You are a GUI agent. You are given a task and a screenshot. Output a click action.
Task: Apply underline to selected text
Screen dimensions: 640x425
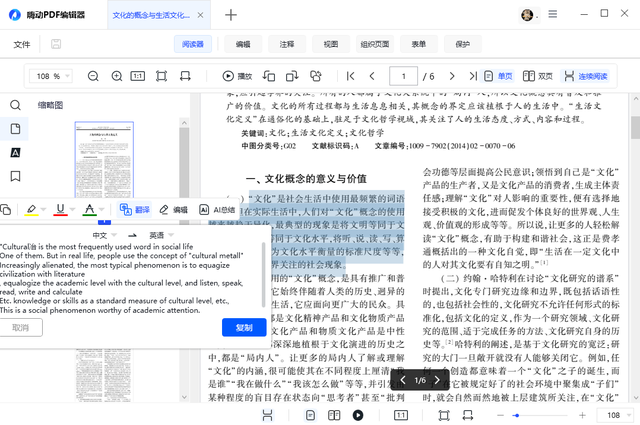[60, 209]
